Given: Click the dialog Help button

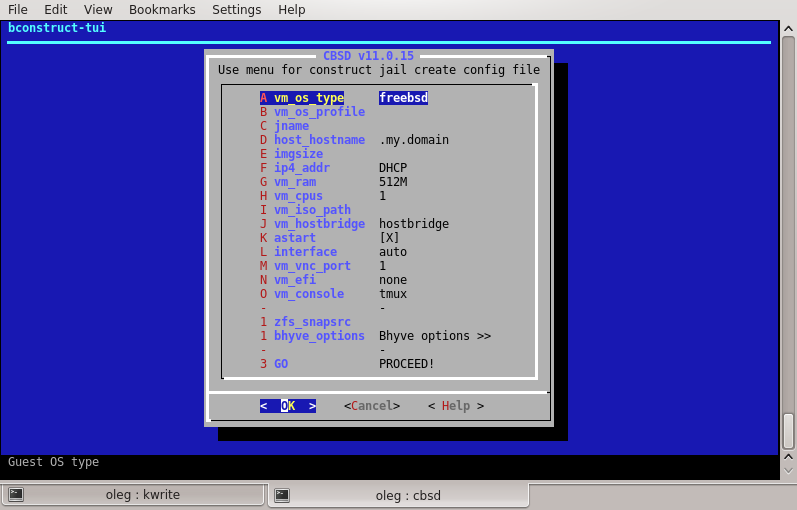Looking at the screenshot, I should pos(456,406).
